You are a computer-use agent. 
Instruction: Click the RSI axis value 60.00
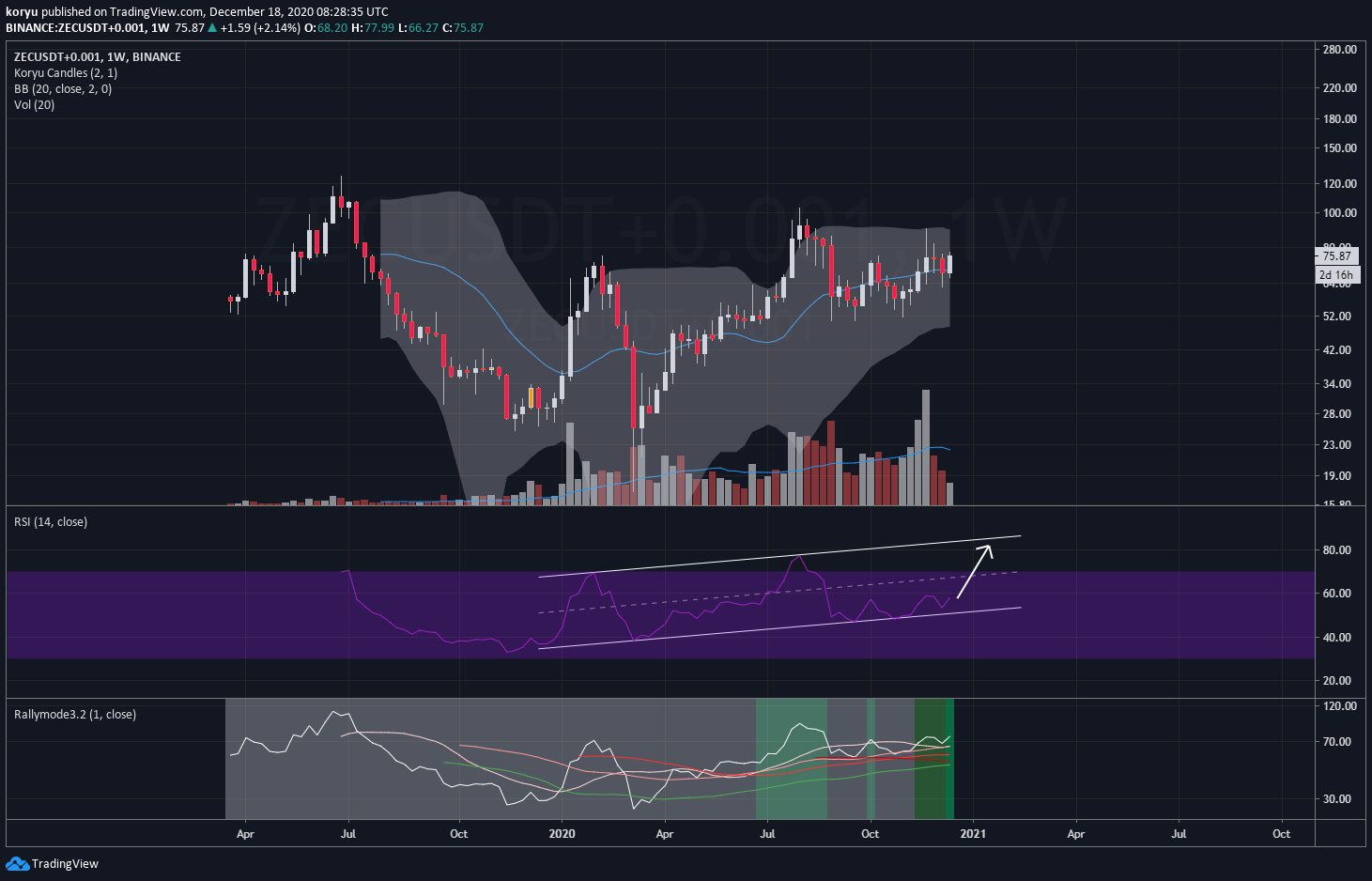tap(1337, 593)
